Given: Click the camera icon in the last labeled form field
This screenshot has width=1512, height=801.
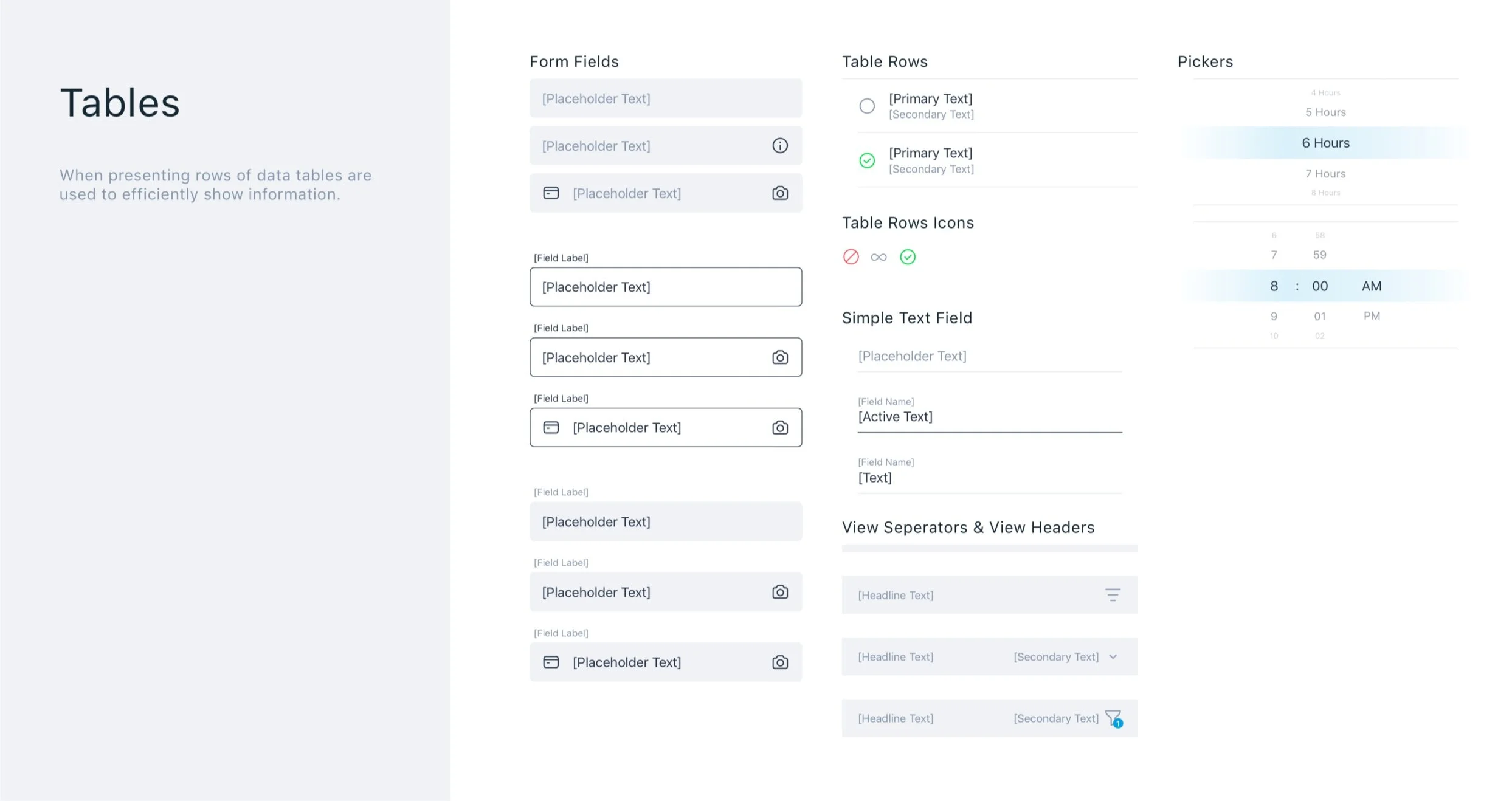Looking at the screenshot, I should pyautogui.click(x=779, y=662).
